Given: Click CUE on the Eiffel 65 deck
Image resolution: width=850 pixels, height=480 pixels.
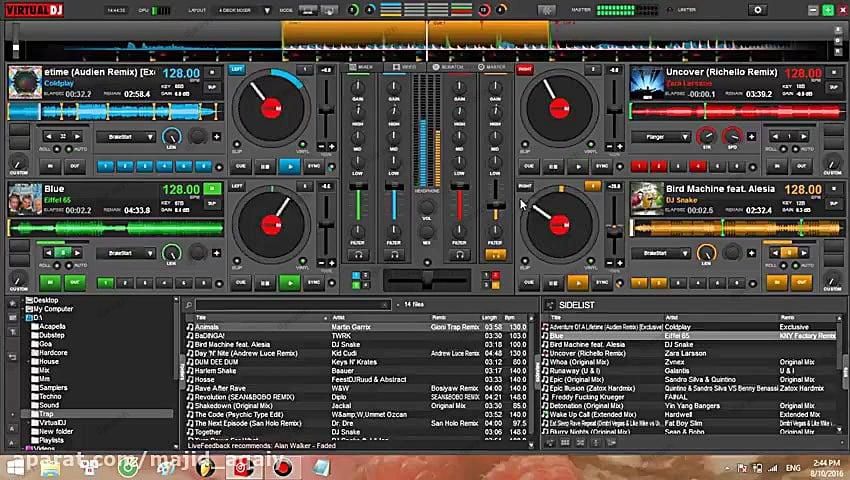Looking at the screenshot, I should 240,283.
